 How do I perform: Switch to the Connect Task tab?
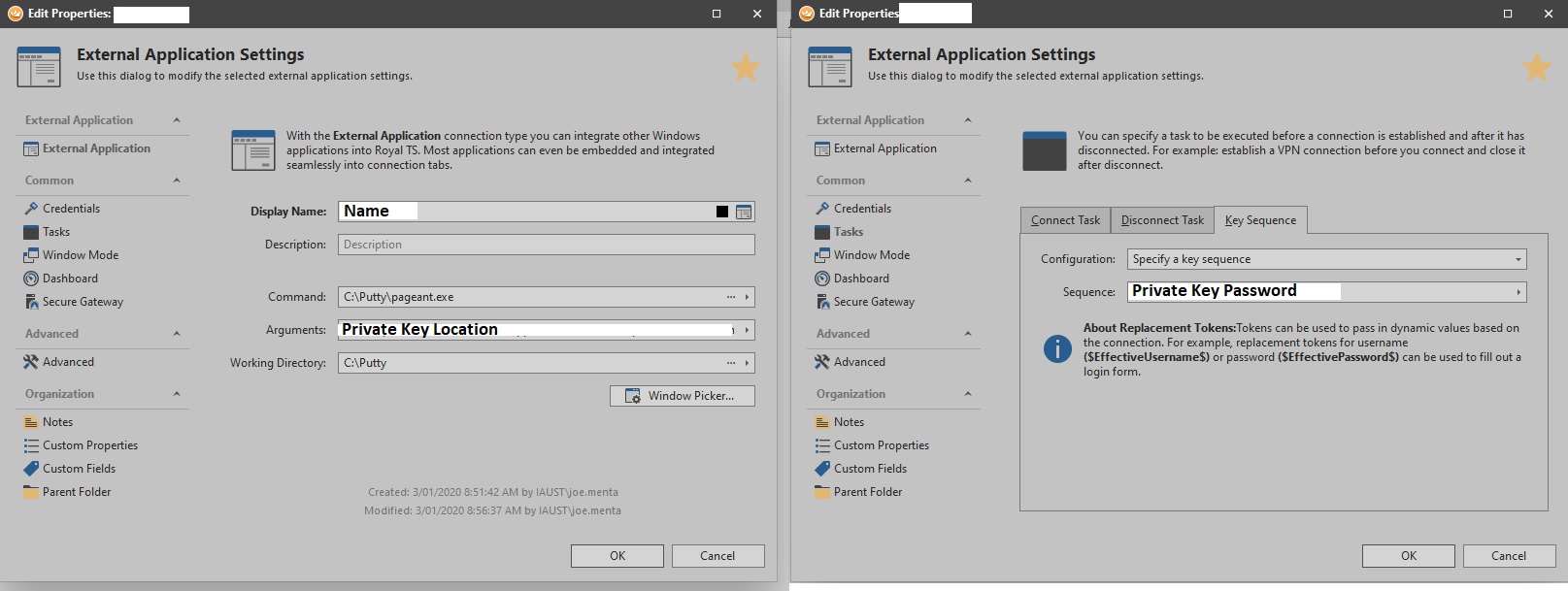1065,220
